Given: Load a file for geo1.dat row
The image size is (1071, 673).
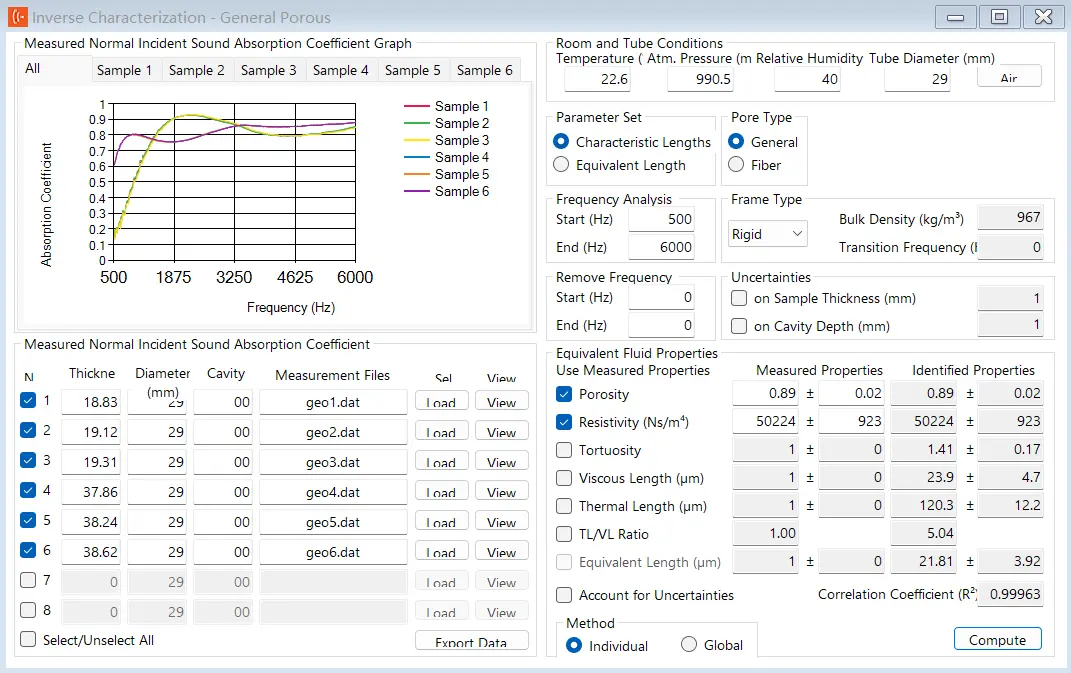Looking at the screenshot, I should (441, 402).
